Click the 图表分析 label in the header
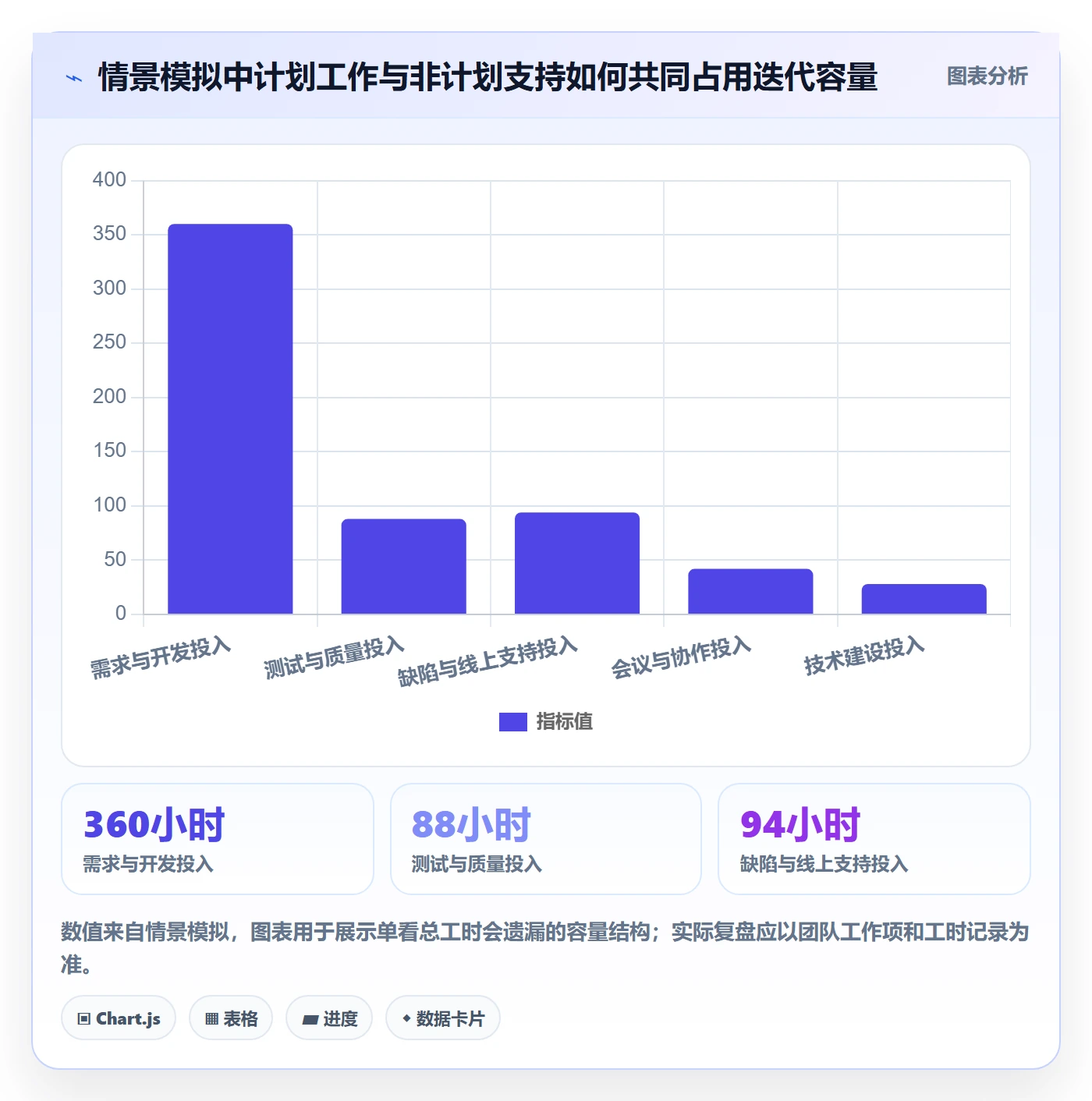Screen dimensions: 1092x1101 click(987, 76)
